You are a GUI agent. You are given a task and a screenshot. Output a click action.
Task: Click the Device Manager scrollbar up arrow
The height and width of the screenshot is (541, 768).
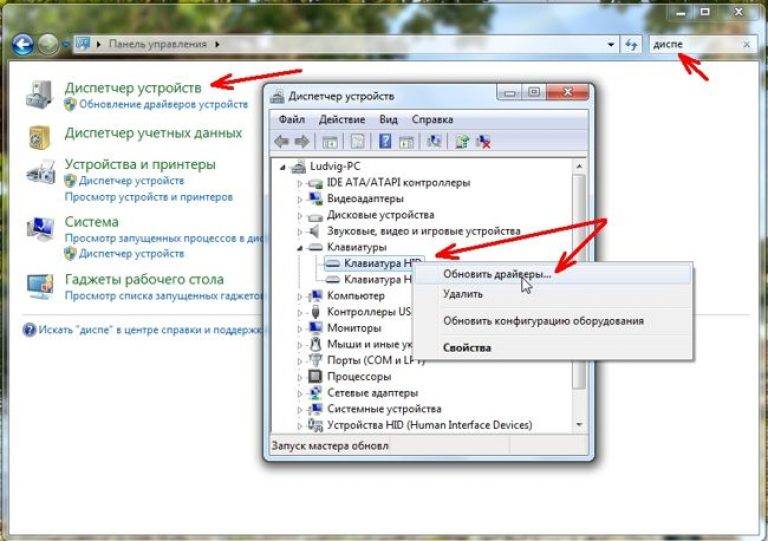point(579,167)
